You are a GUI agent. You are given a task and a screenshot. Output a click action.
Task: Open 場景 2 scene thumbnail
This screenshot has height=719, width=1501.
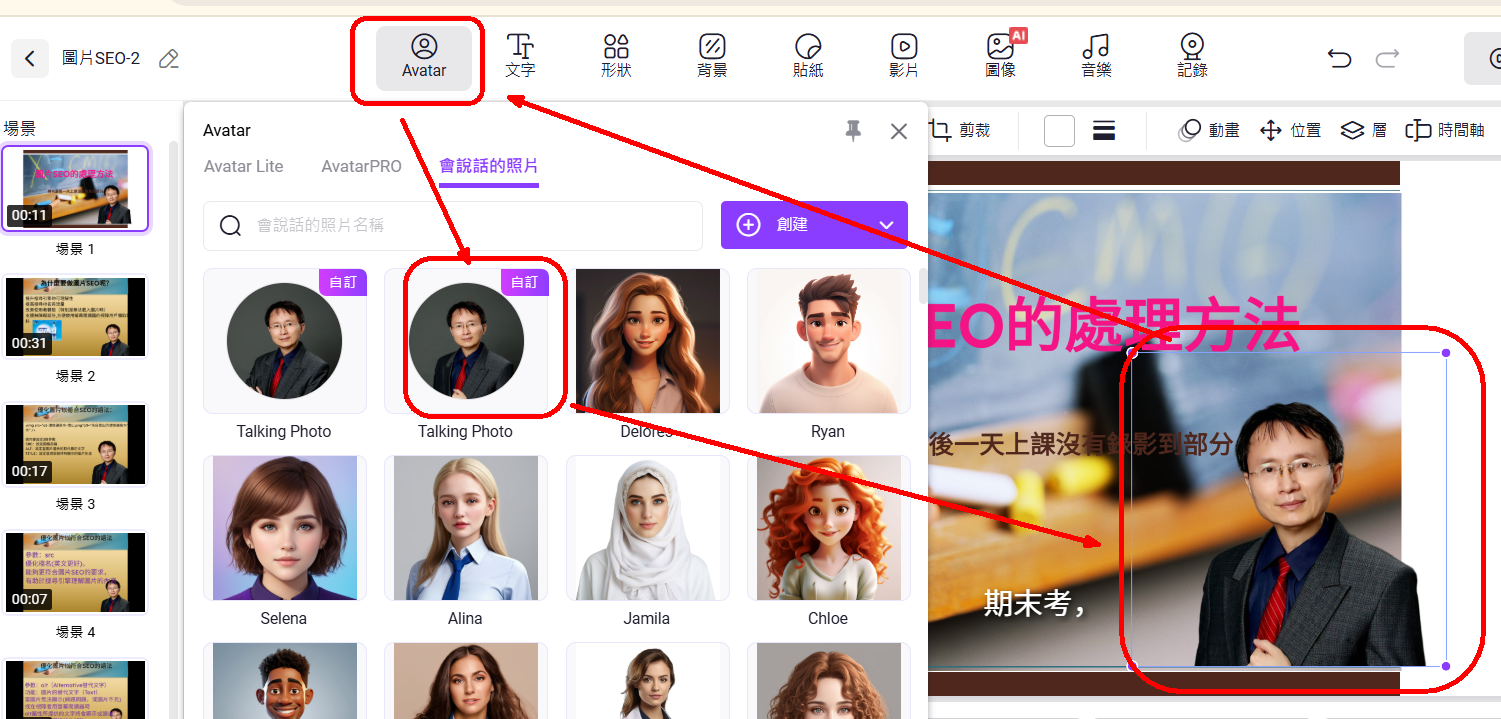click(75, 317)
